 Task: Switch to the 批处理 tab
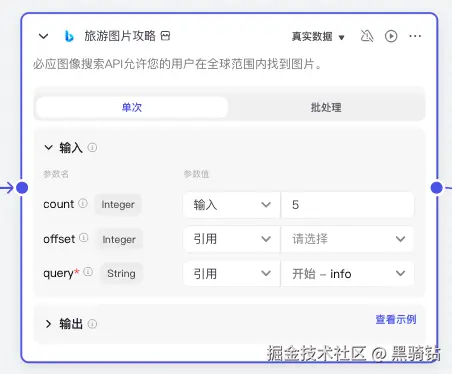tap(326, 107)
